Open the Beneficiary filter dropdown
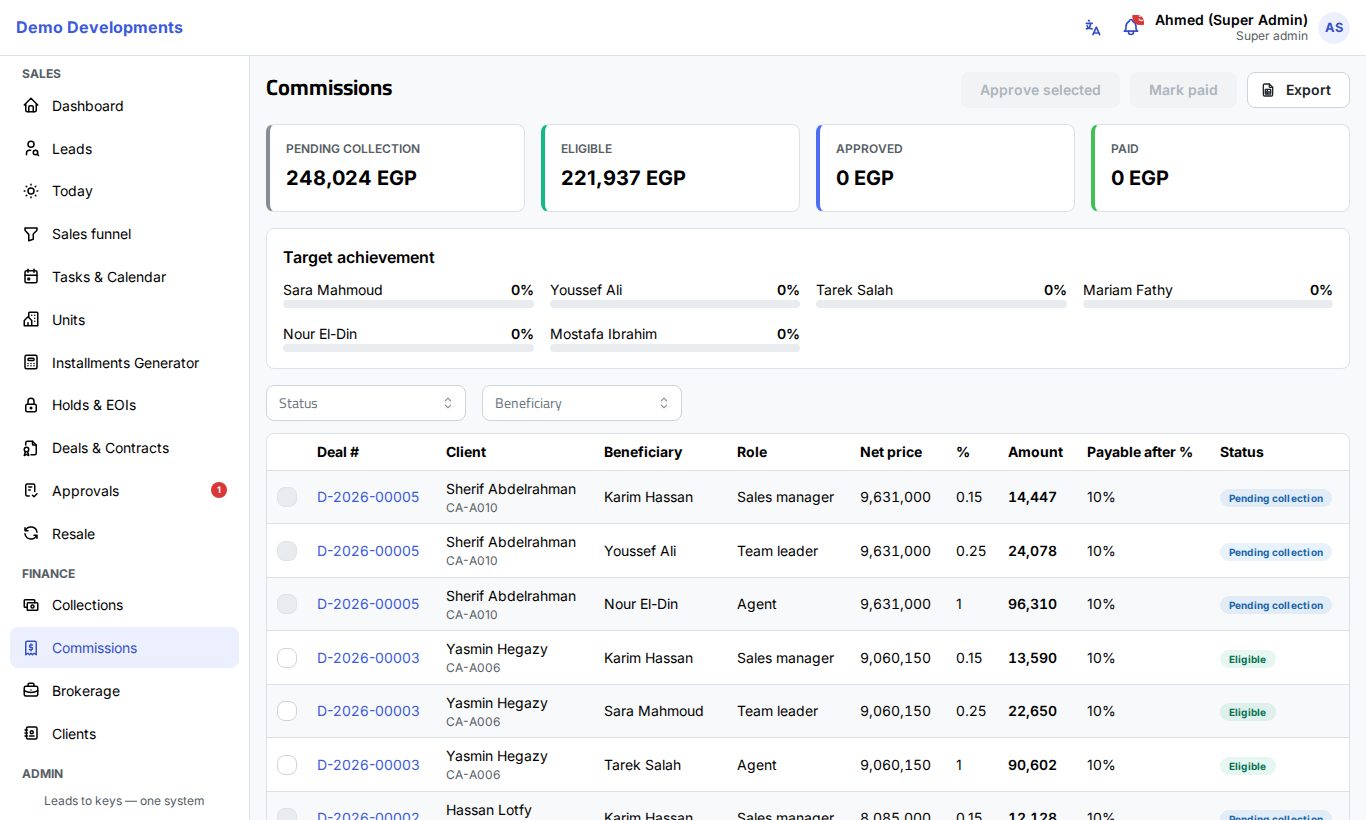Image resolution: width=1366 pixels, height=820 pixels. pos(582,403)
